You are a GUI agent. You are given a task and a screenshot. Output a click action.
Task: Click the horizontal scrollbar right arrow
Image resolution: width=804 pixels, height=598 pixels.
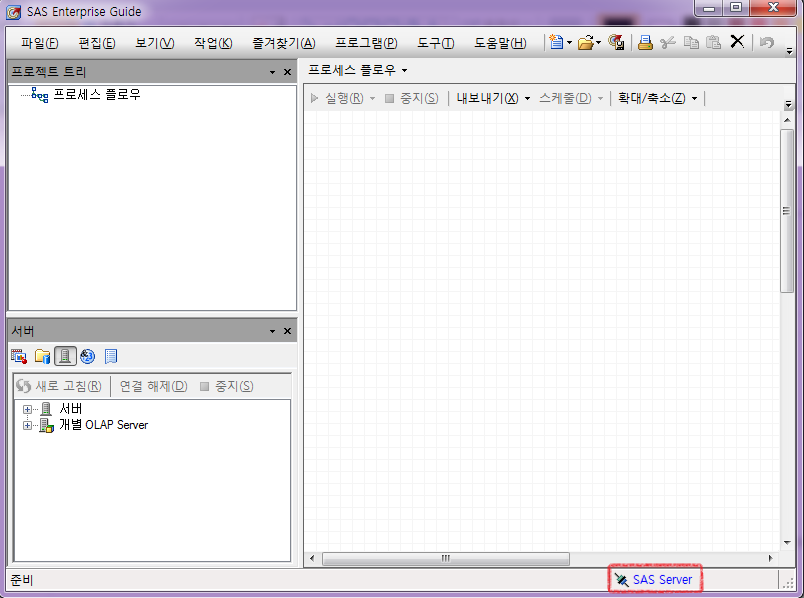pos(770,559)
